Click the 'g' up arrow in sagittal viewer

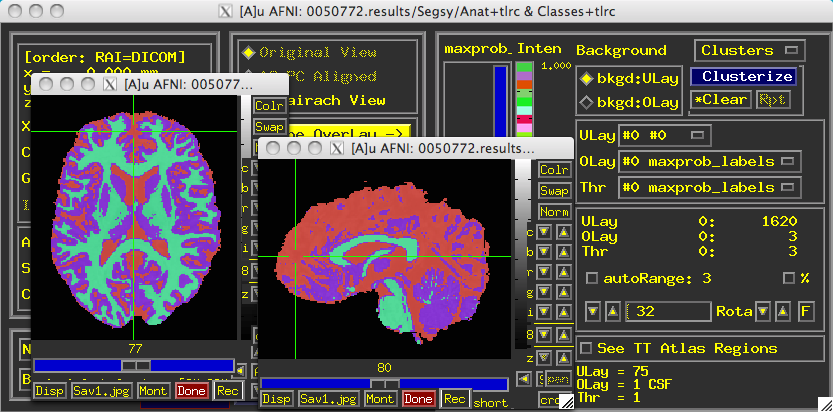click(x=564, y=292)
